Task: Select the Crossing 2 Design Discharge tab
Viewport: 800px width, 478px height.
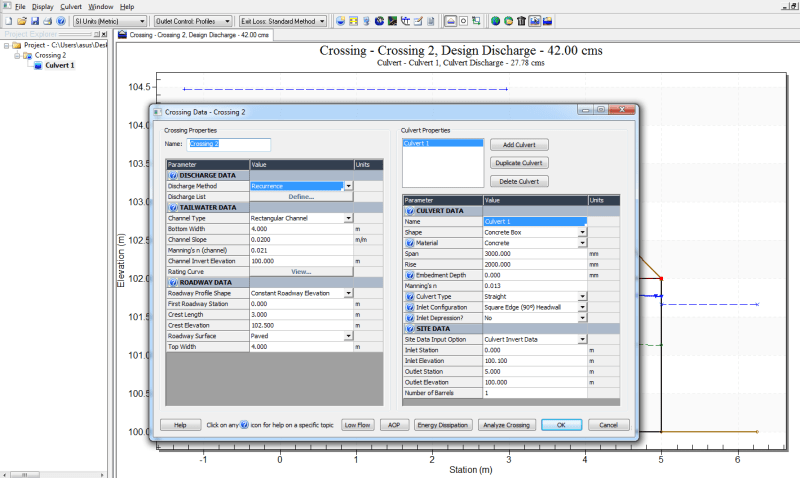Action: [194, 35]
